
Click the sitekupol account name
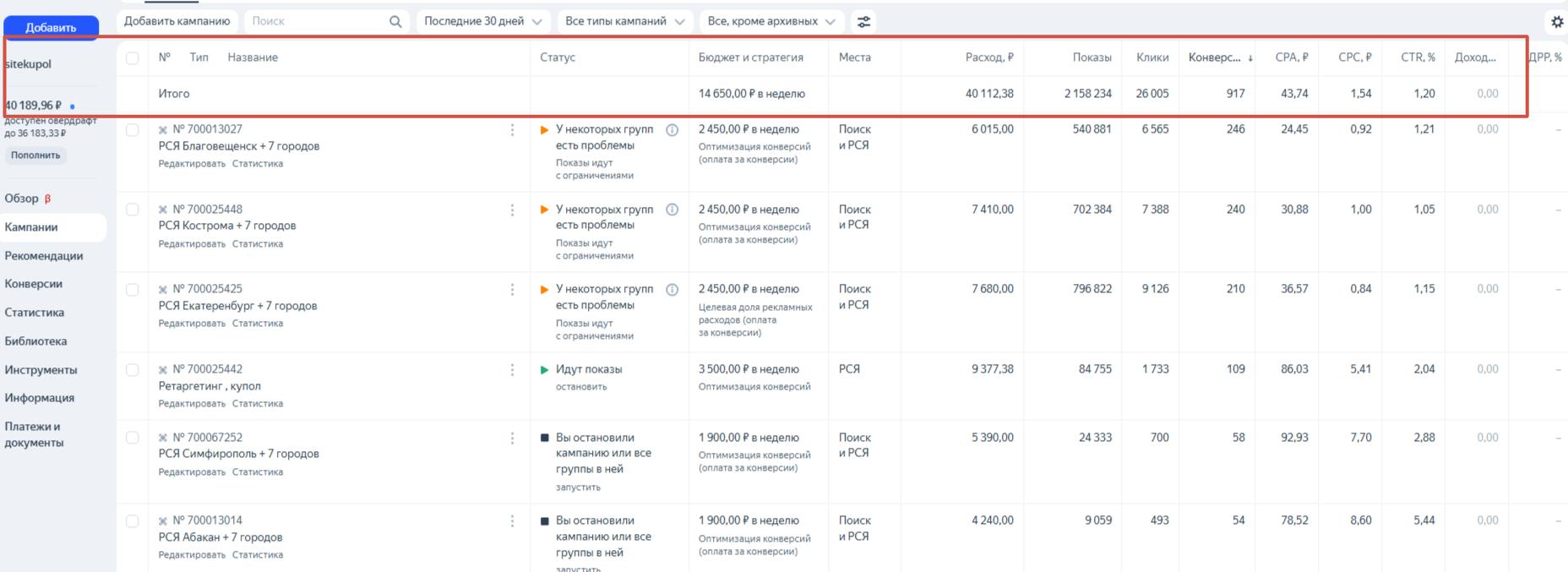(x=28, y=64)
